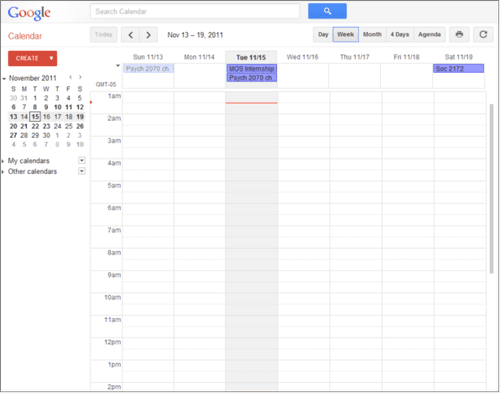Click the date range Nov 13 – 19, 2011
Image resolution: width=500 pixels, height=393 pixels.
195,35
